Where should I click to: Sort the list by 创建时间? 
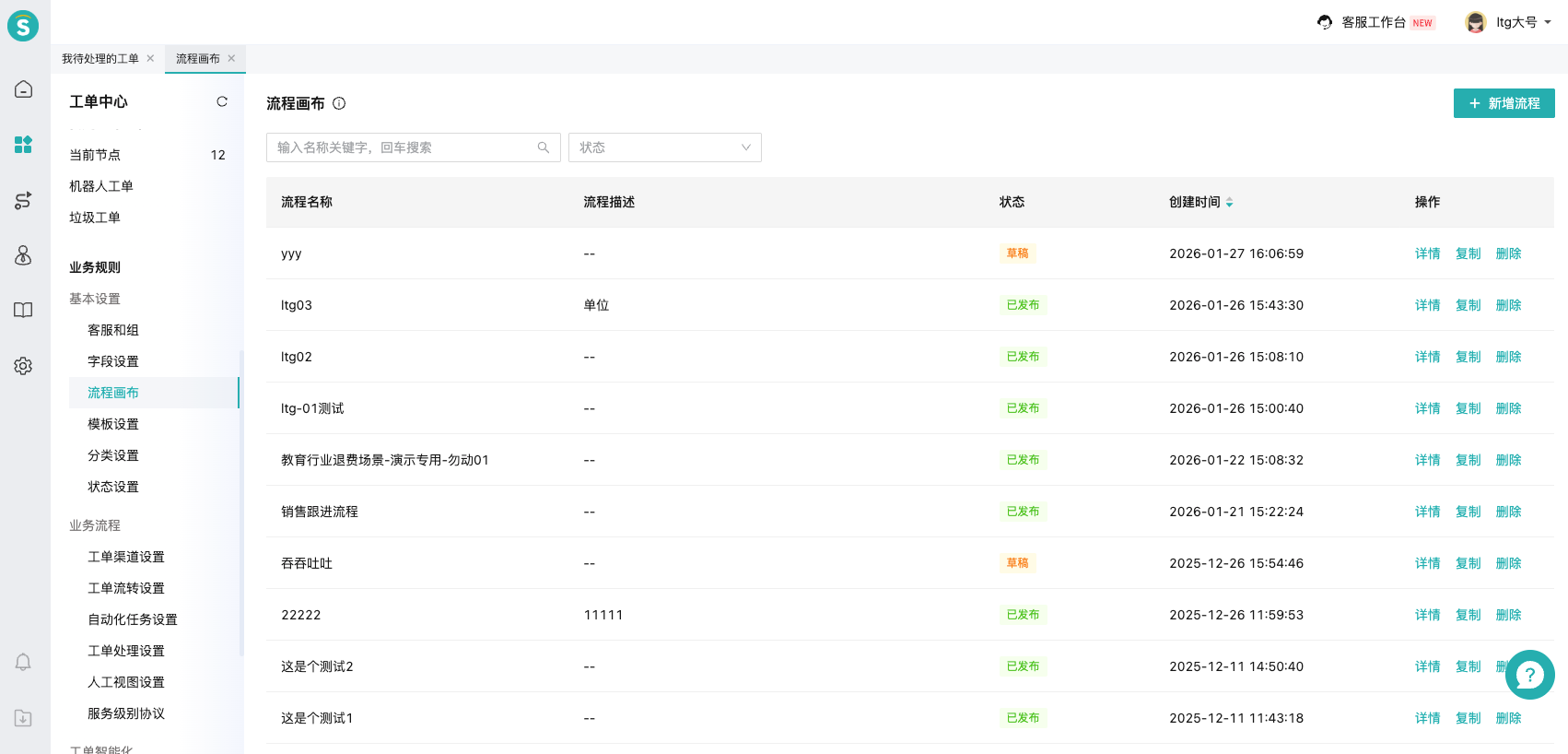1229,202
